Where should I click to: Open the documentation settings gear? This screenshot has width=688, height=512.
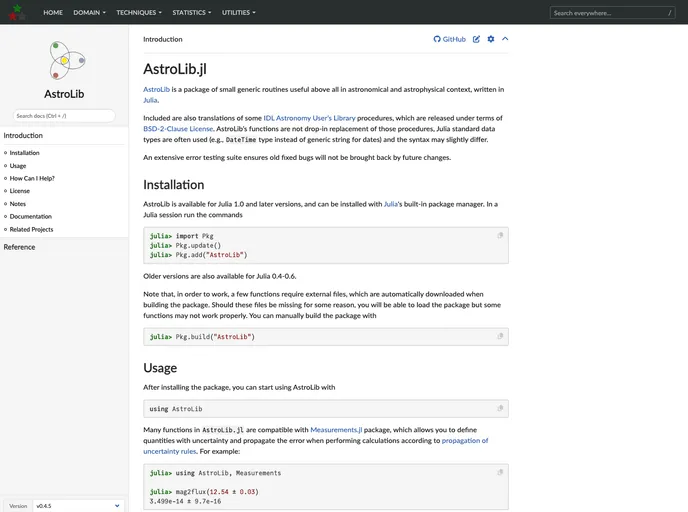point(491,39)
